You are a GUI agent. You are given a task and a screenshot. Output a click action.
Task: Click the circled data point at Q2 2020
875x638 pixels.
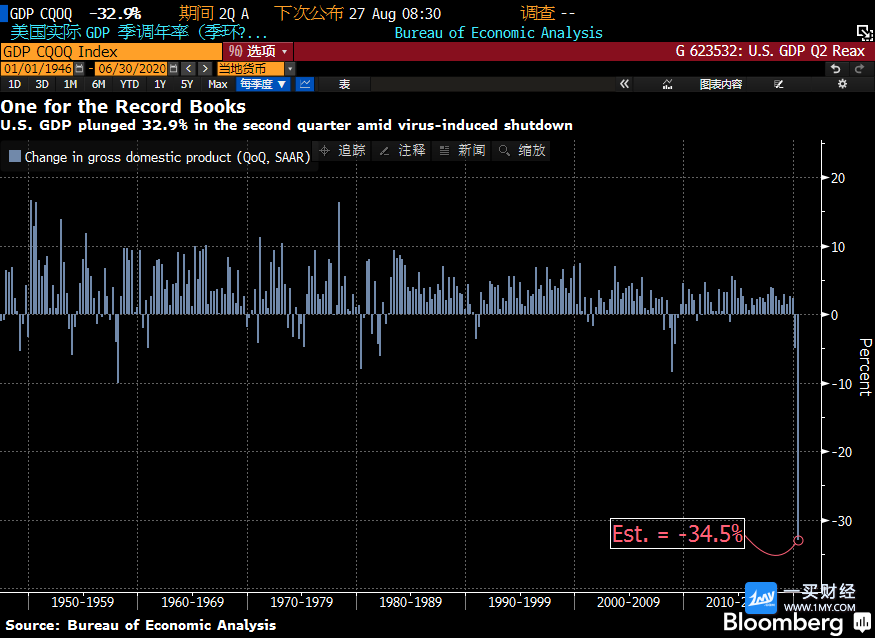[x=799, y=540]
